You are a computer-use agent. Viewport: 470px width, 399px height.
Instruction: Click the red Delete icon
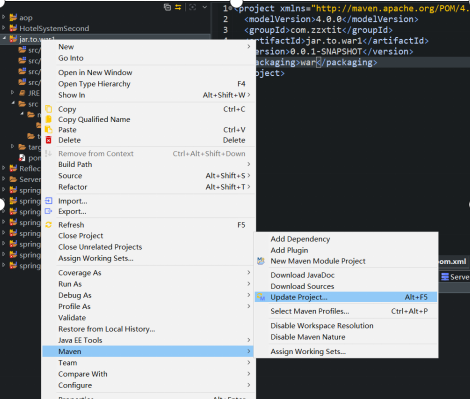coord(49,140)
